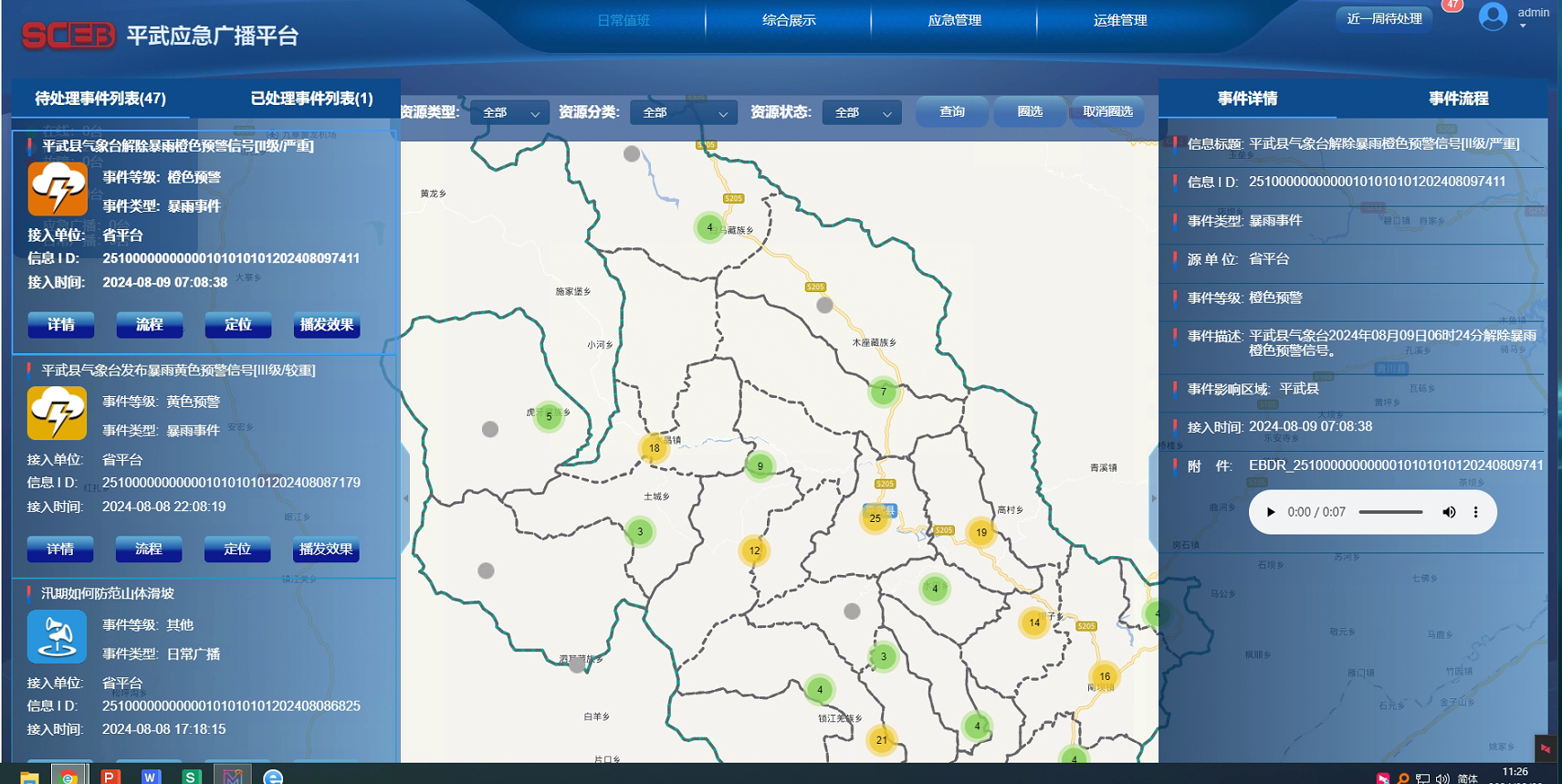Click the map cluster marker labeled 25
Screen dimensions: 1562x784
[x=875, y=518]
